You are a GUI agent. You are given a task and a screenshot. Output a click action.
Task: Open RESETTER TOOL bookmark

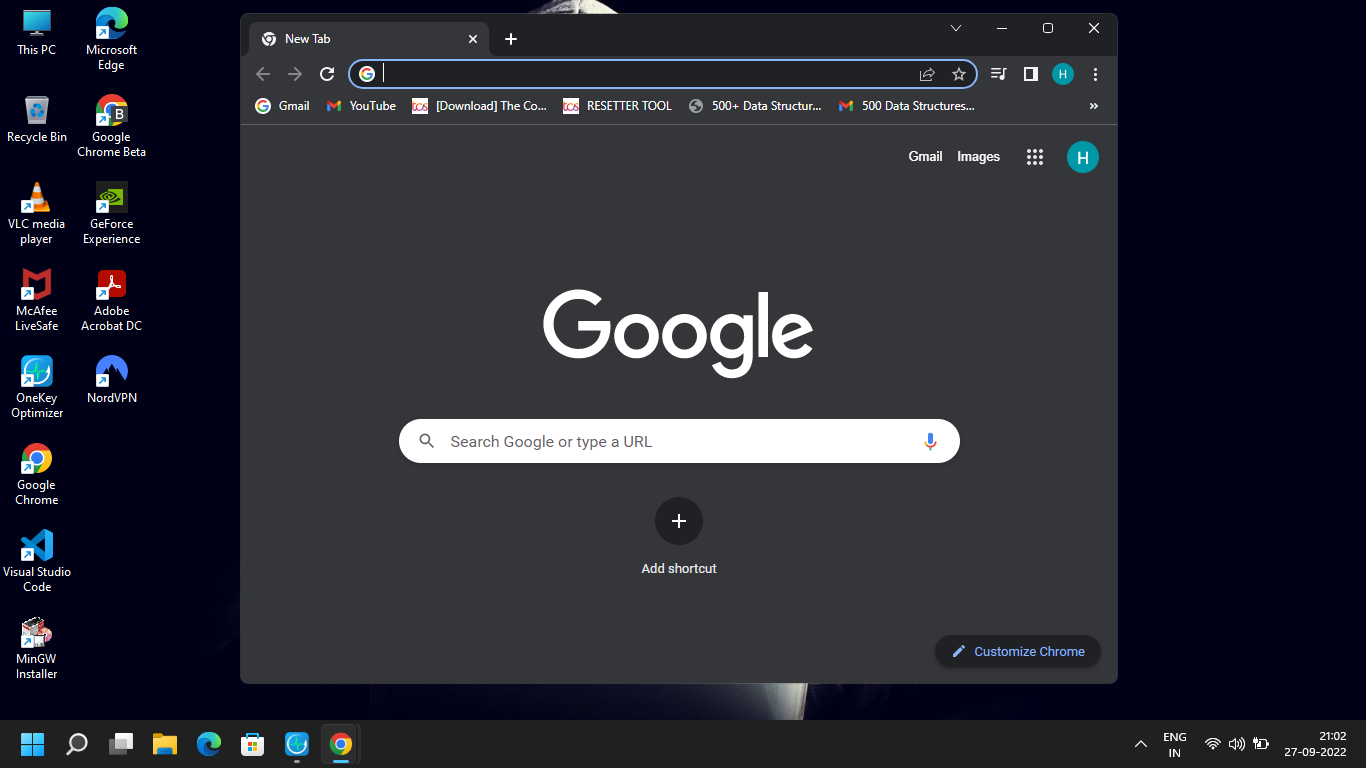click(617, 106)
